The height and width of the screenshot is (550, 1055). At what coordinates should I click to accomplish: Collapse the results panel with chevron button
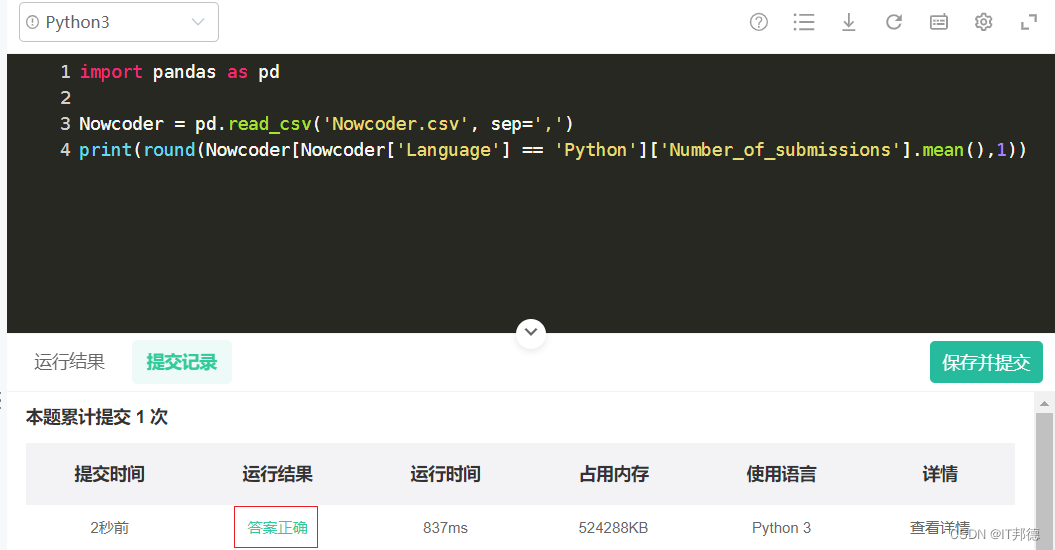click(531, 332)
